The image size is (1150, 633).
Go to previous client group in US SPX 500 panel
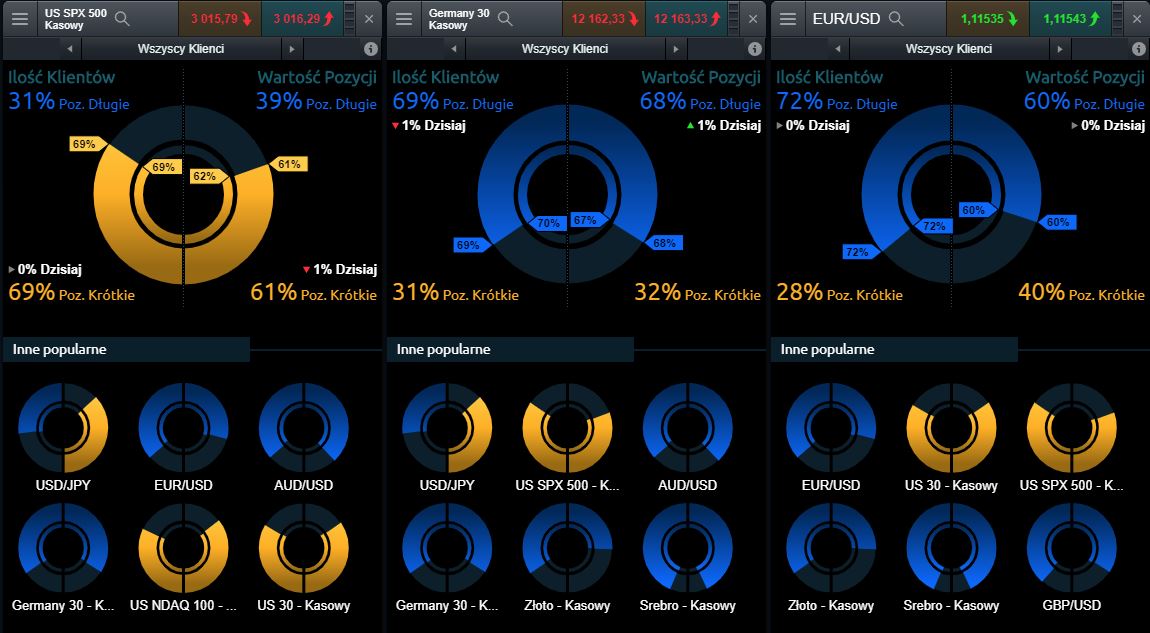(x=69, y=48)
